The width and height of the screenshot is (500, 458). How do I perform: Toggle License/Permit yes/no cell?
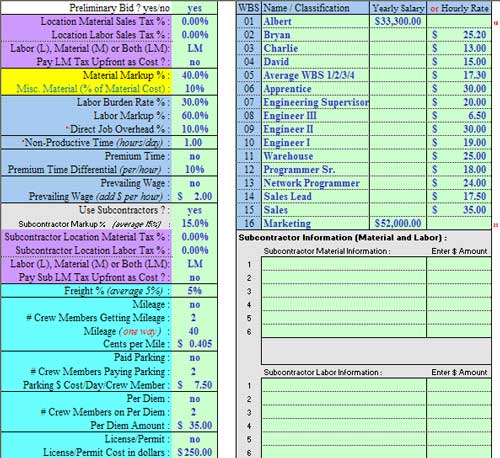coord(195,439)
